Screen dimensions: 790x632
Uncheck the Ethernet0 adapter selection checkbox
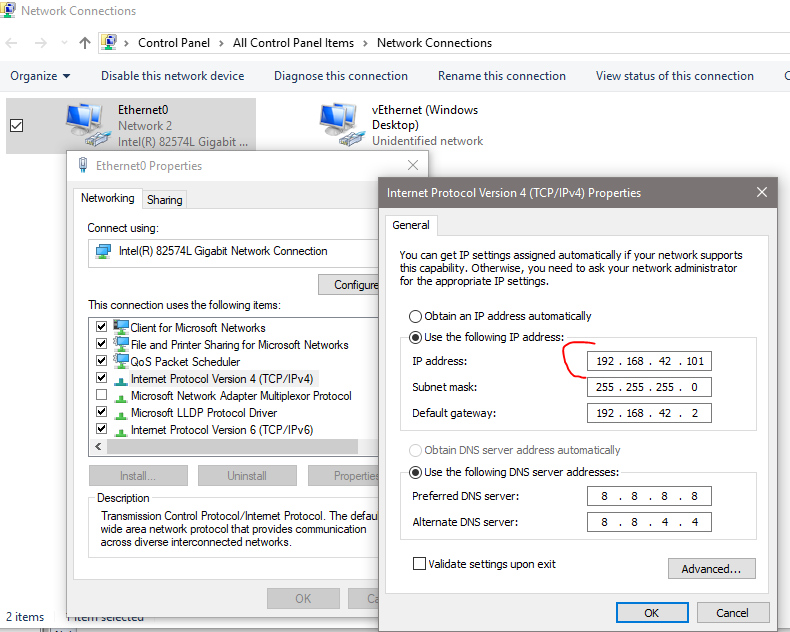point(17,125)
